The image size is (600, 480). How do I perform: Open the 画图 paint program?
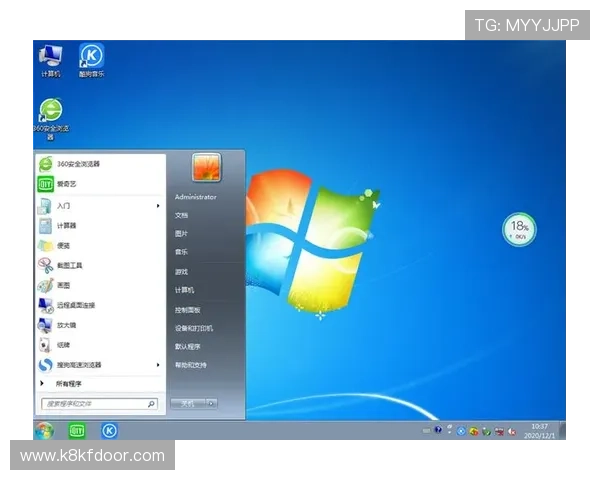pyautogui.click(x=63, y=285)
